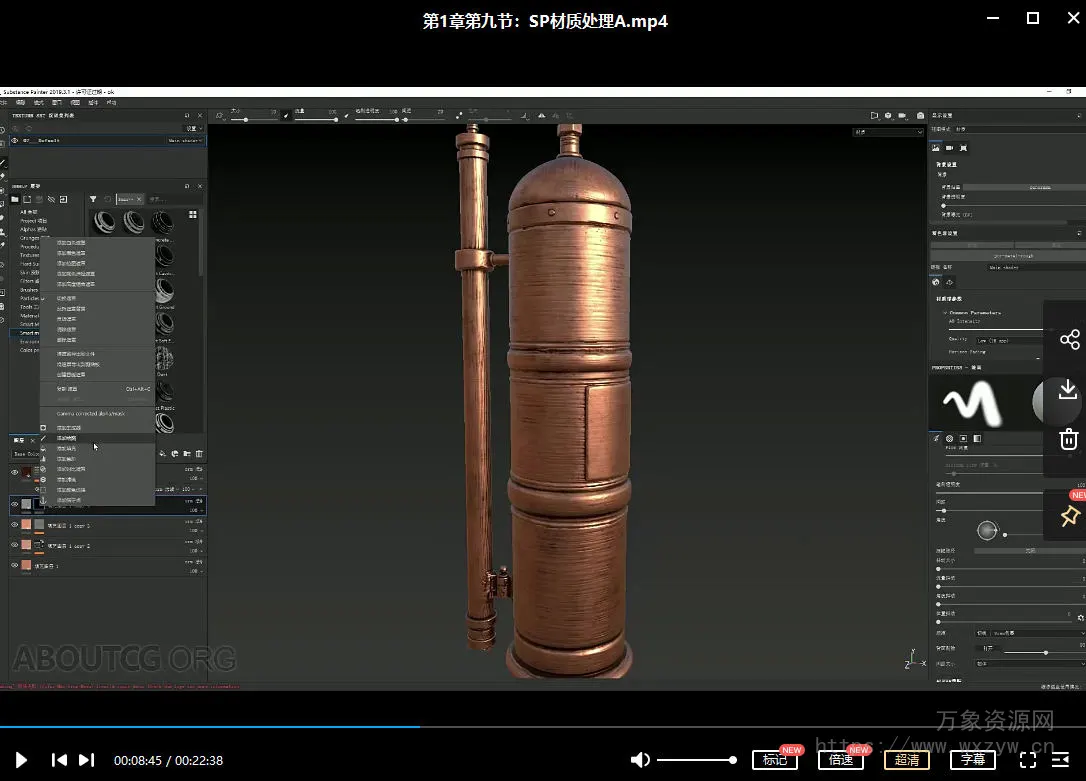Skip to the previous video
The image size is (1086, 781).
59,760
